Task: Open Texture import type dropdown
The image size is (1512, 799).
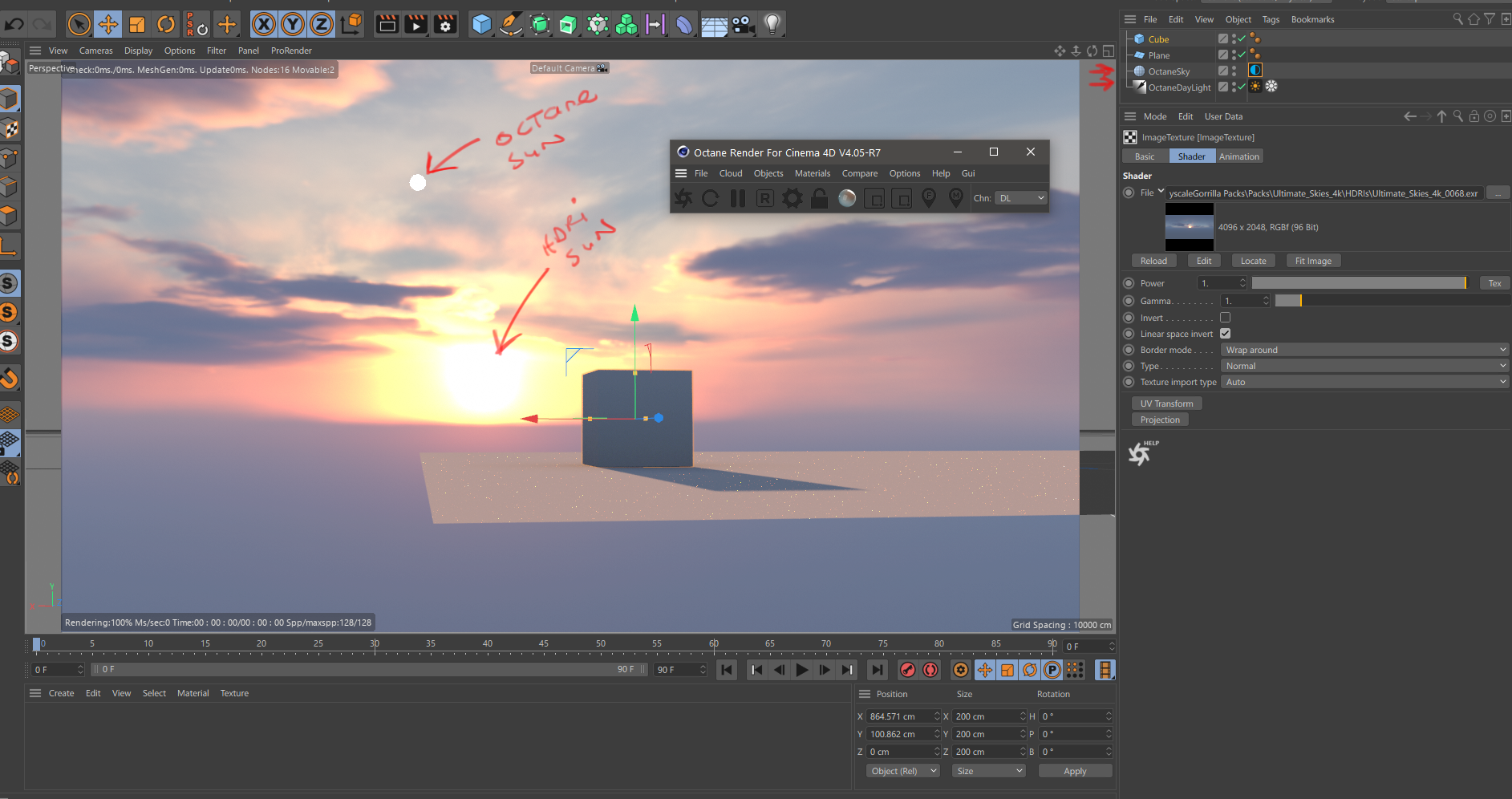Action: [1364, 382]
